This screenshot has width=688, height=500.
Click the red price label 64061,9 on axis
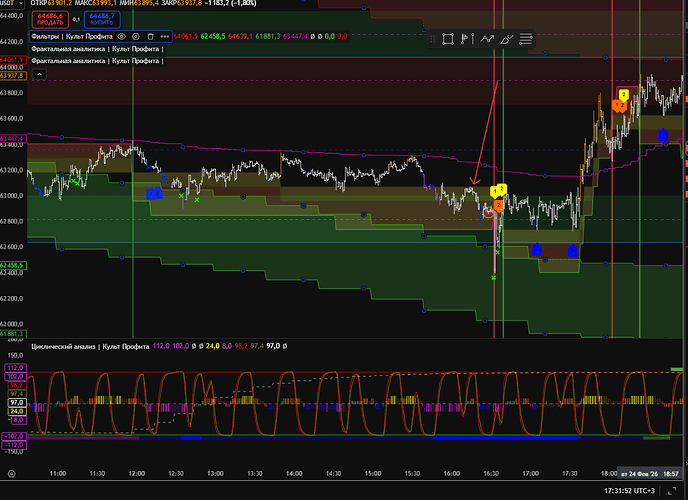coord(13,58)
